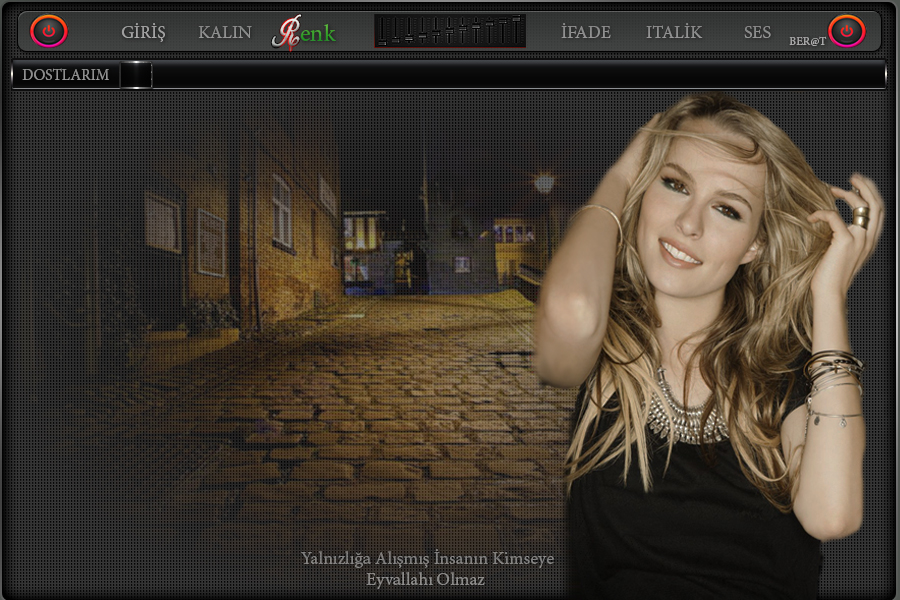Click the rightmost equalizer slider
The width and height of the screenshot is (900, 600).
click(x=516, y=19)
